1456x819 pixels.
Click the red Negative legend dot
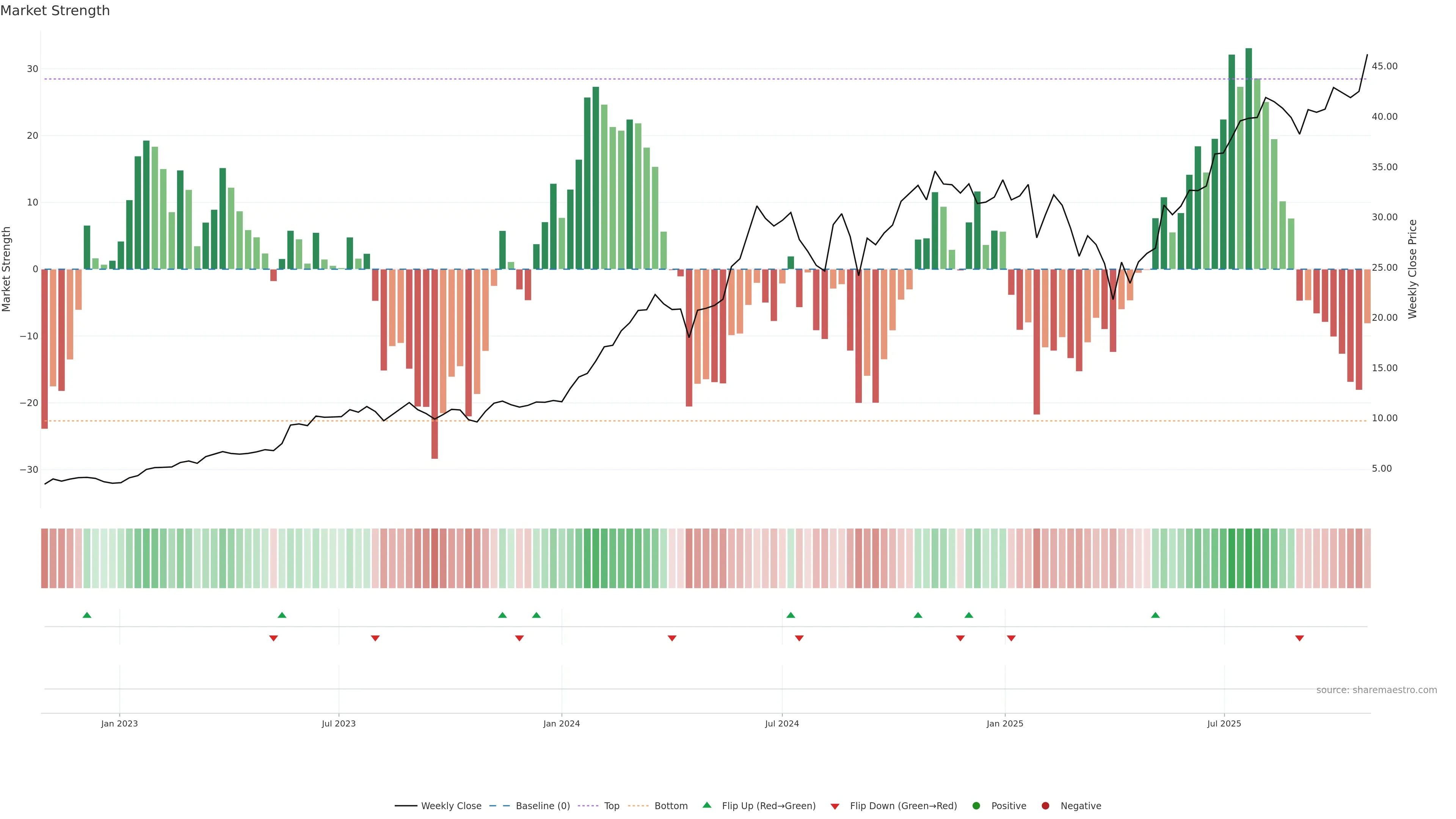pos(1045,806)
